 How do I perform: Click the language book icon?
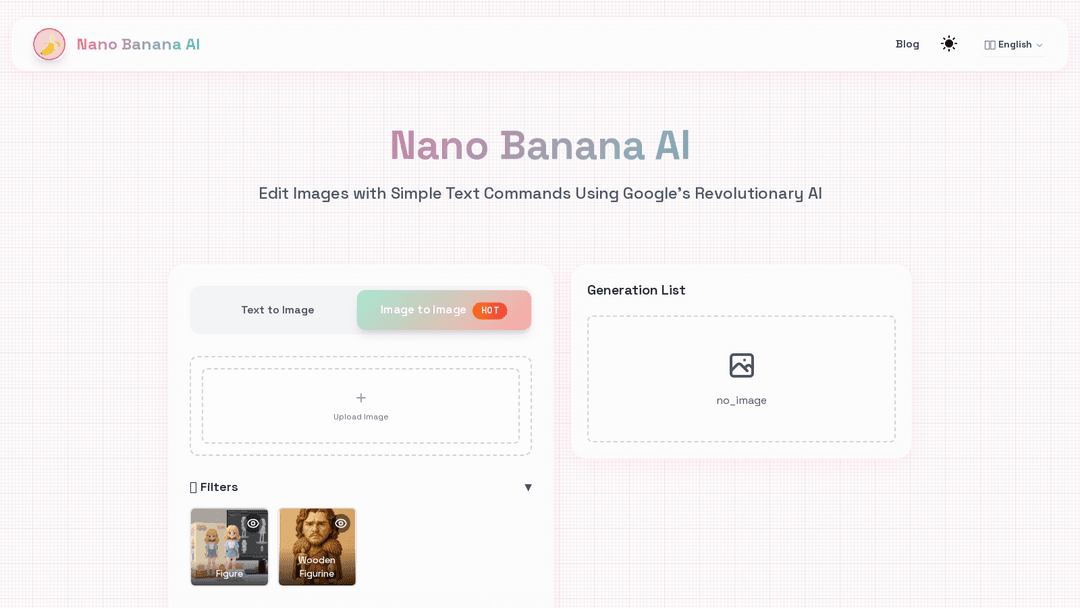(990, 45)
